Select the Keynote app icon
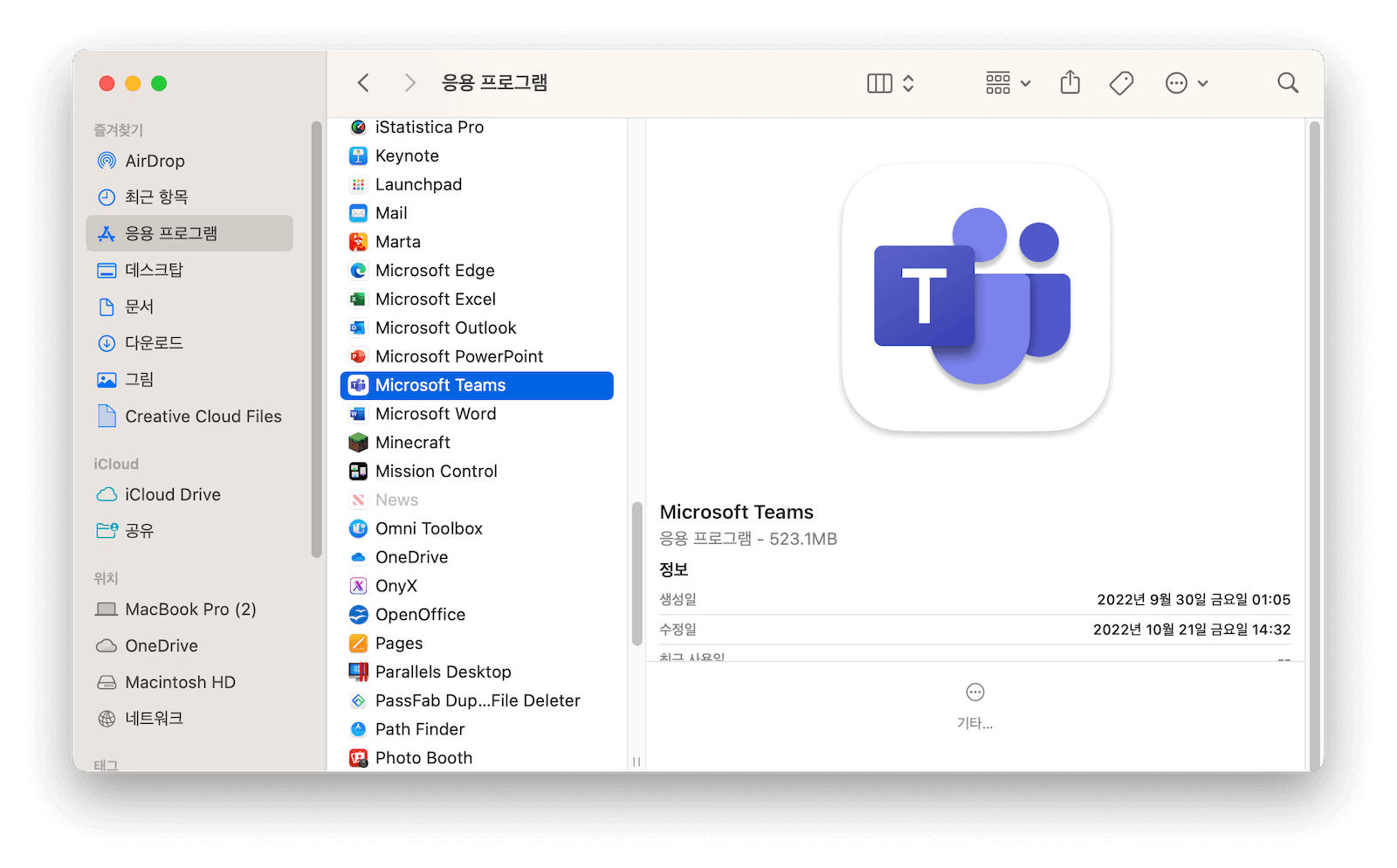 pyautogui.click(x=358, y=156)
